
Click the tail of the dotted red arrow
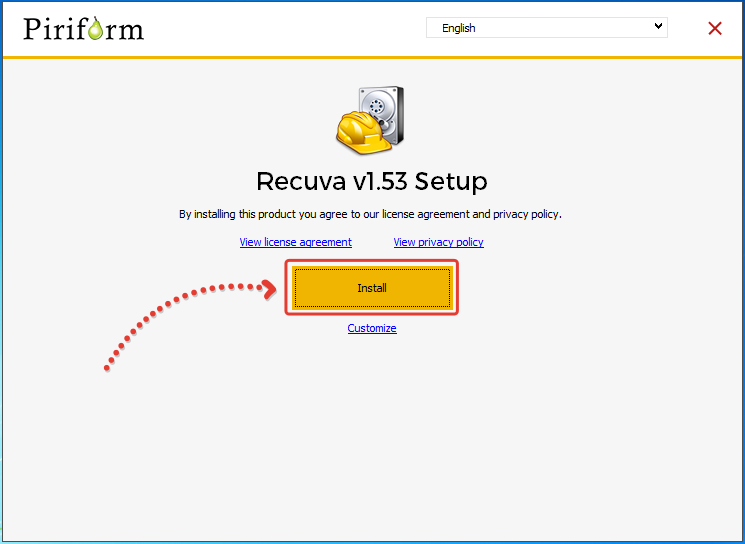pos(108,368)
